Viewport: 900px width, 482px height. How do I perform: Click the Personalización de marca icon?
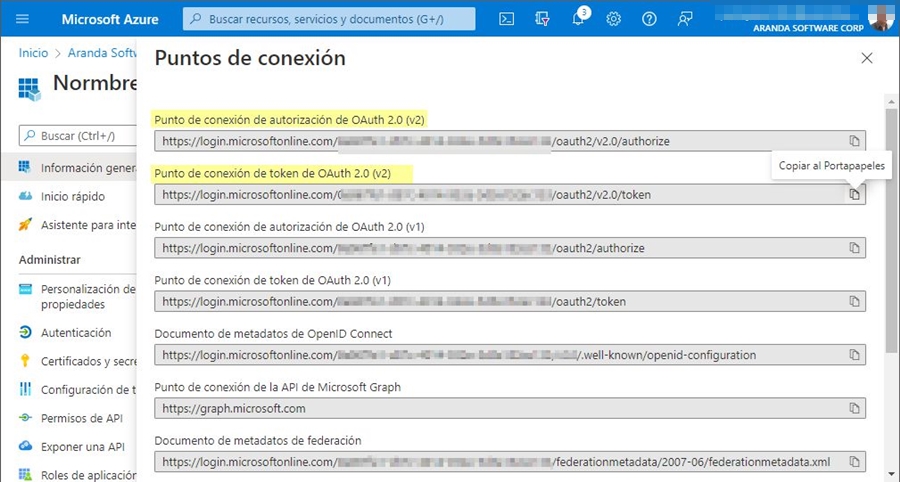[x=25, y=289]
